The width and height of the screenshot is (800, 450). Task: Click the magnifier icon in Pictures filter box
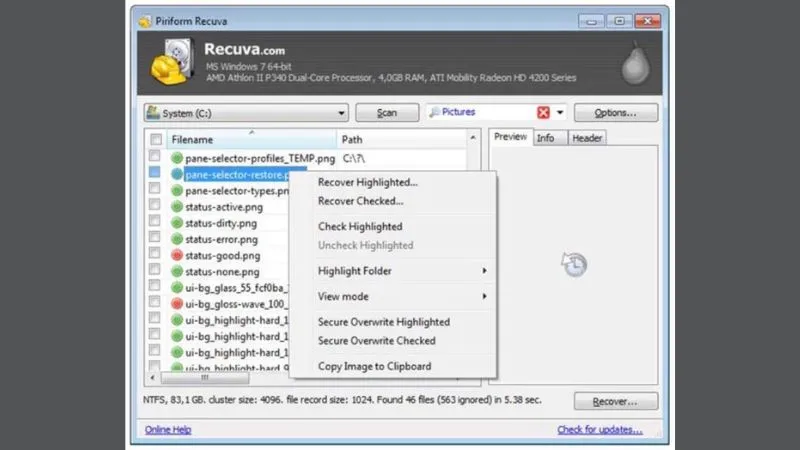point(434,112)
